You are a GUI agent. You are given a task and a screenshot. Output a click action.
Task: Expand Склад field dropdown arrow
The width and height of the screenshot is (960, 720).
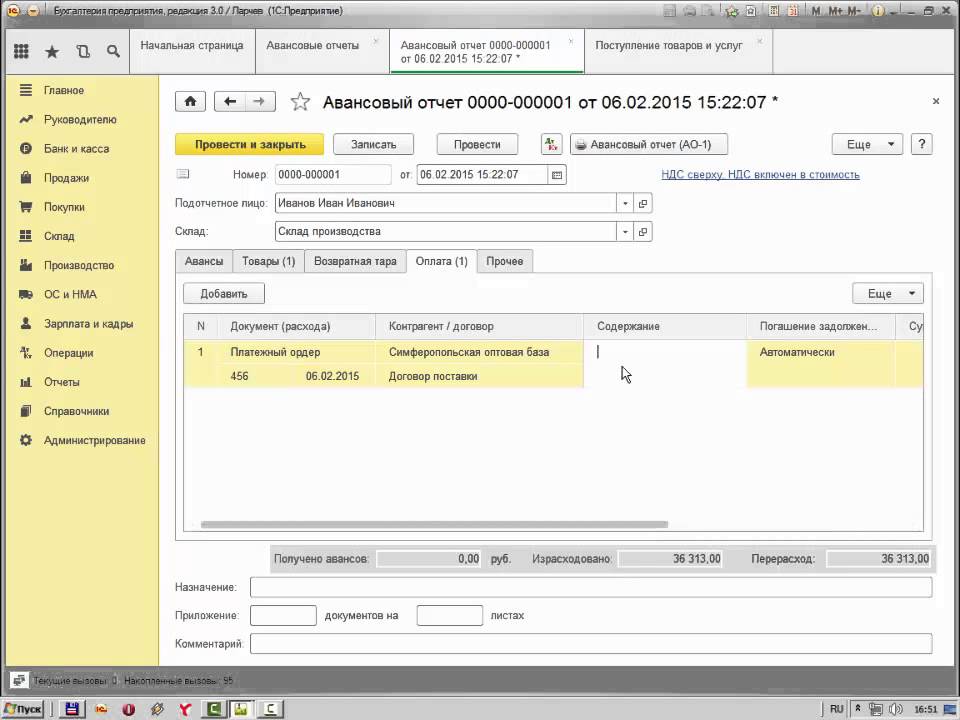[625, 232]
